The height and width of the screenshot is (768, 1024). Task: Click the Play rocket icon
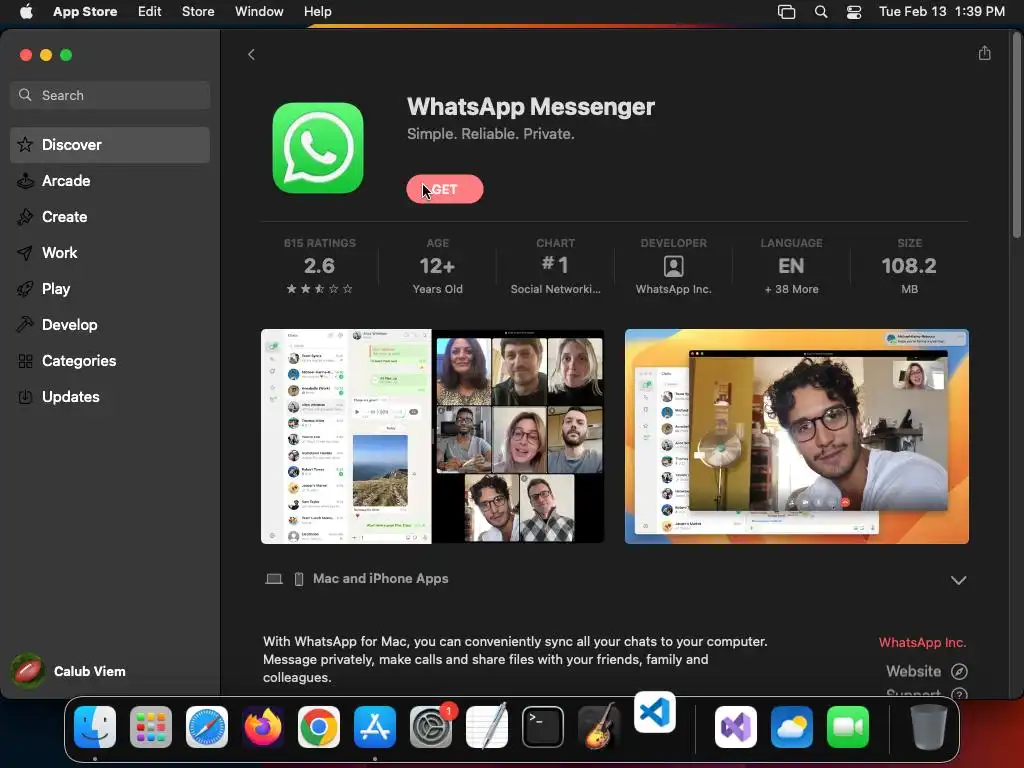tap(25, 289)
